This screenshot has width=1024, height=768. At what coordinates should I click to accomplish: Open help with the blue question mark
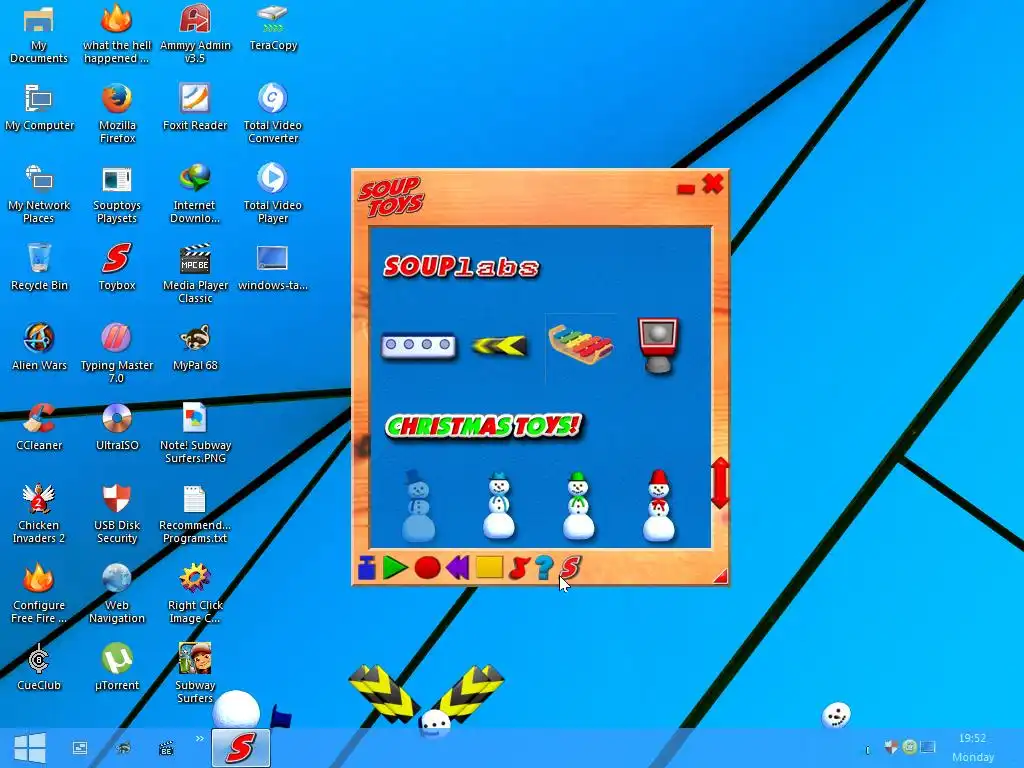point(543,568)
